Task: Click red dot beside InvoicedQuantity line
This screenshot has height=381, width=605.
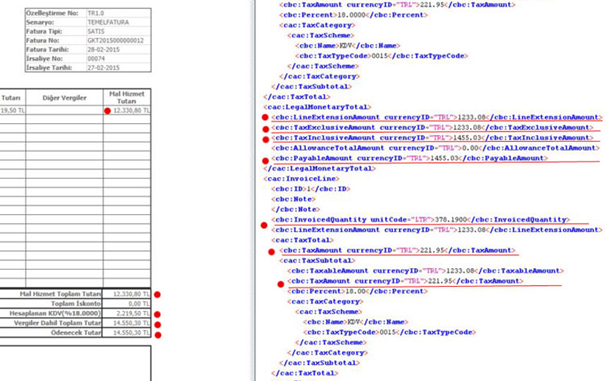Action: [264, 225]
